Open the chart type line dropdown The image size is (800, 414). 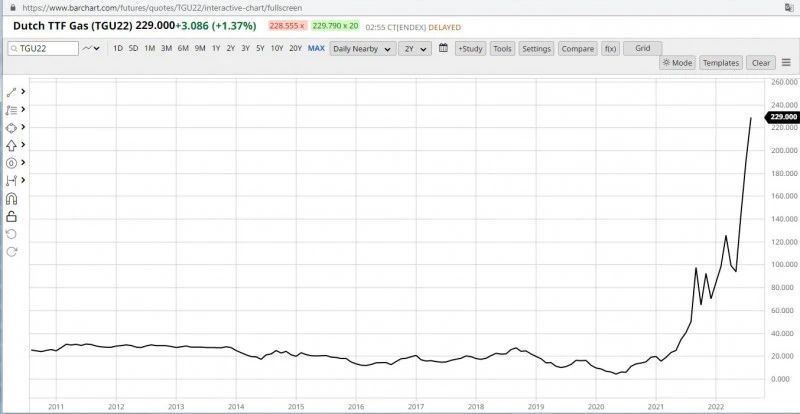click(x=92, y=48)
